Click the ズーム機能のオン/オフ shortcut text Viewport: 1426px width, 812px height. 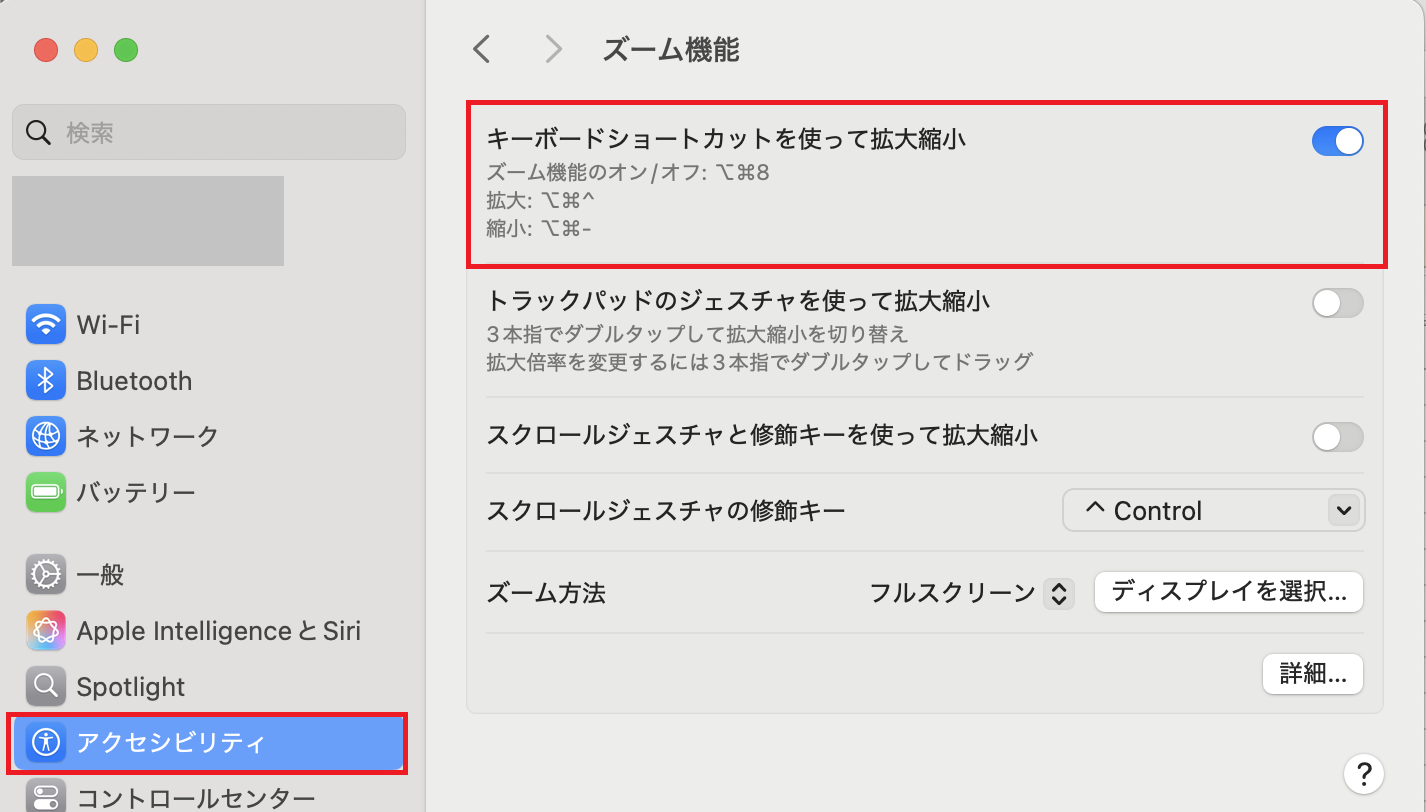pos(628,173)
